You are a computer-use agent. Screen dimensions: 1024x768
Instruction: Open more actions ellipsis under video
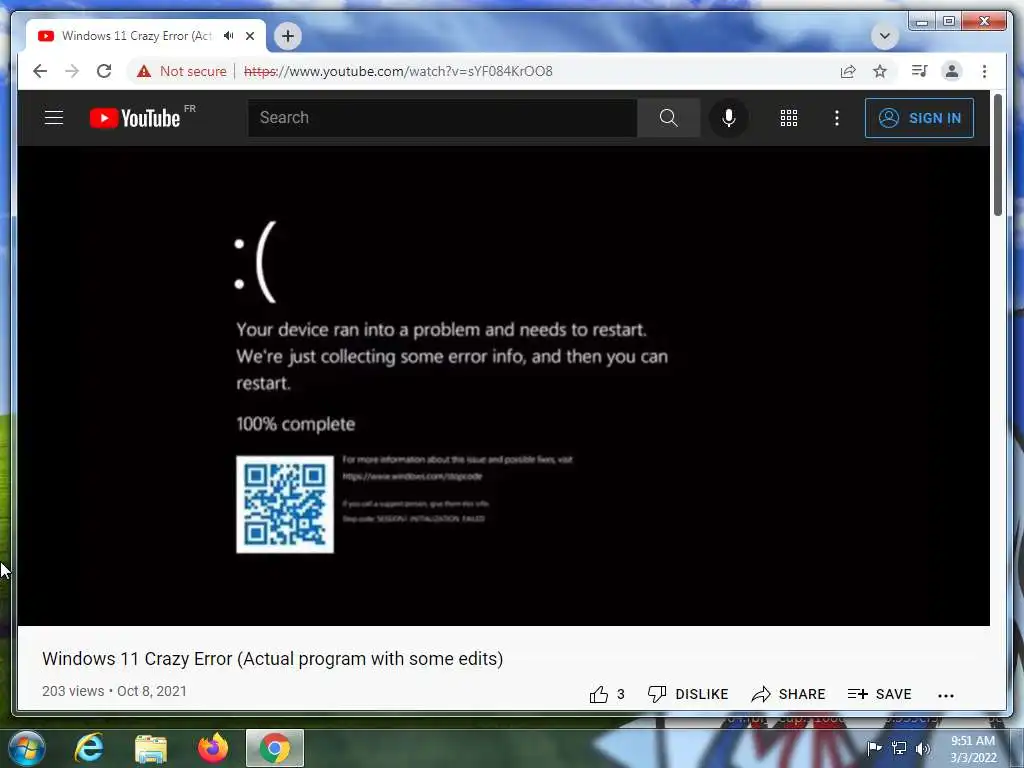(x=946, y=696)
